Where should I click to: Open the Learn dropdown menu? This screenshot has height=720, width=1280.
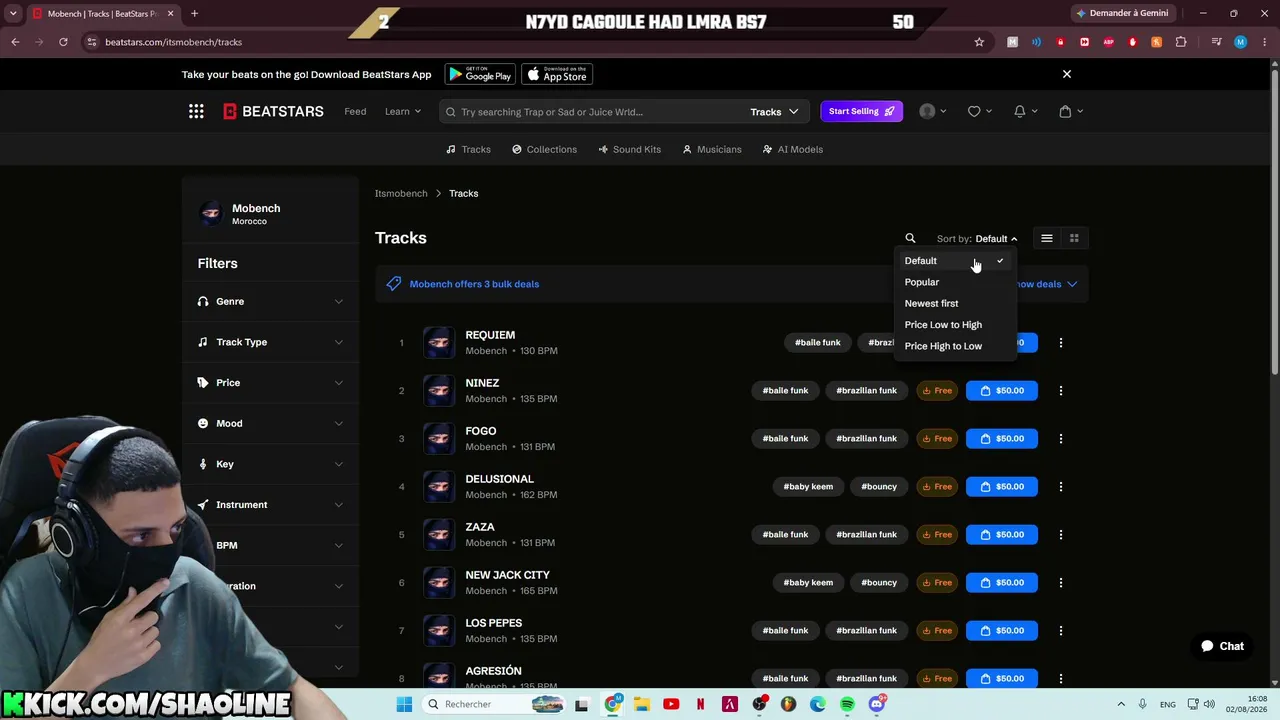pos(403,111)
